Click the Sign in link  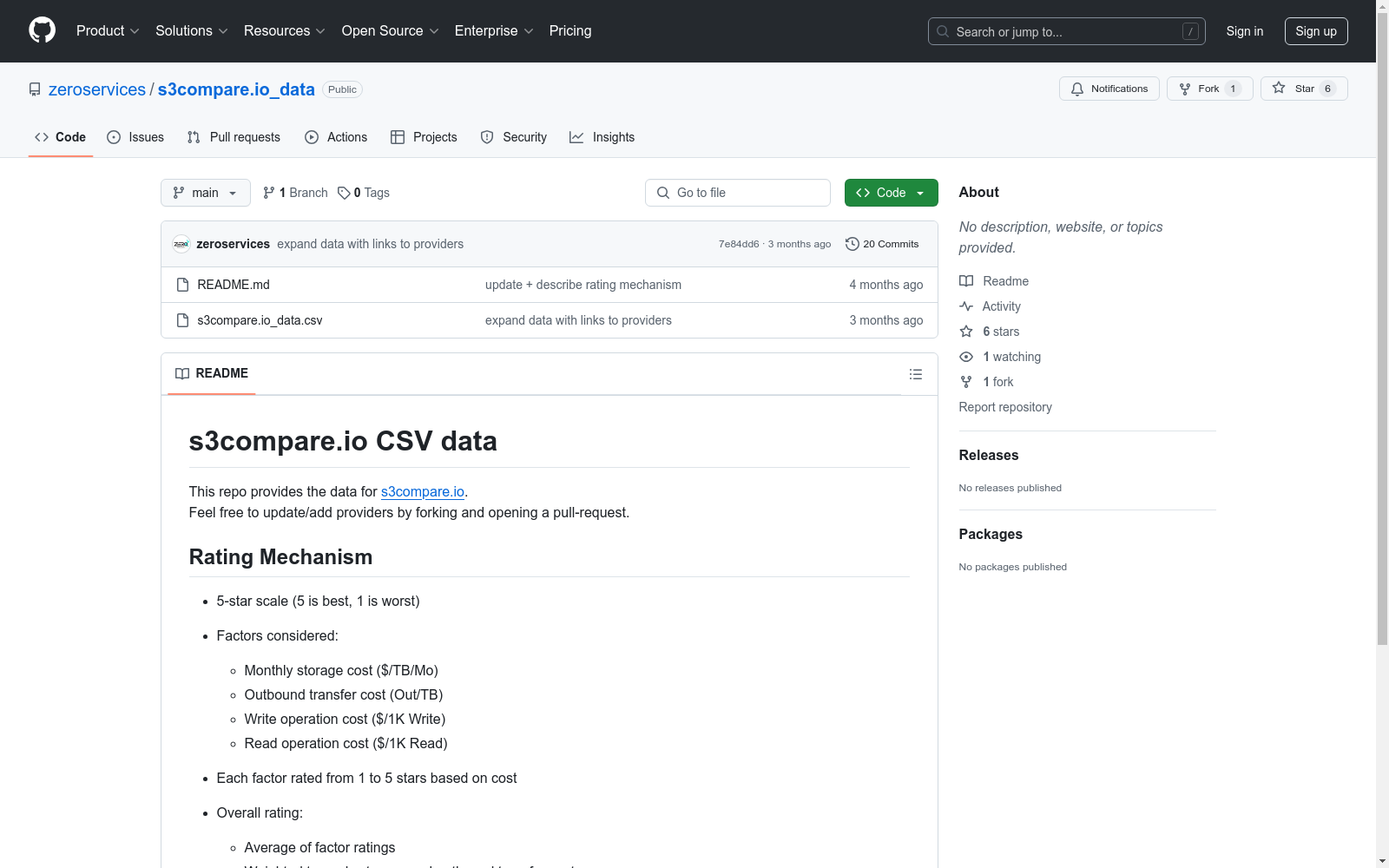(x=1245, y=31)
